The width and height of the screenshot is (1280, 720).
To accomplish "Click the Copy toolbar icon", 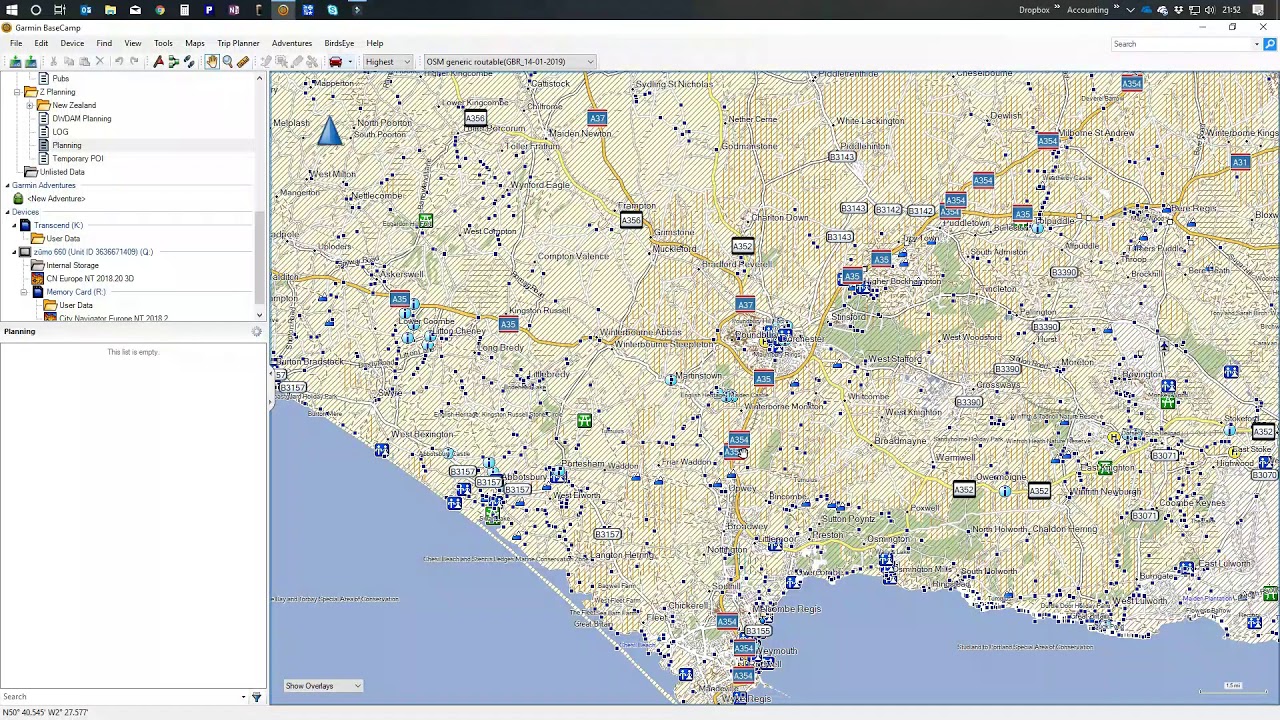I will click(x=69, y=62).
